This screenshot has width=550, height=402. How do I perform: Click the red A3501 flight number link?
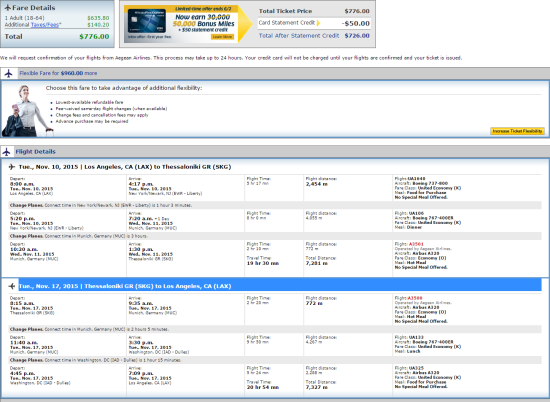(416, 244)
